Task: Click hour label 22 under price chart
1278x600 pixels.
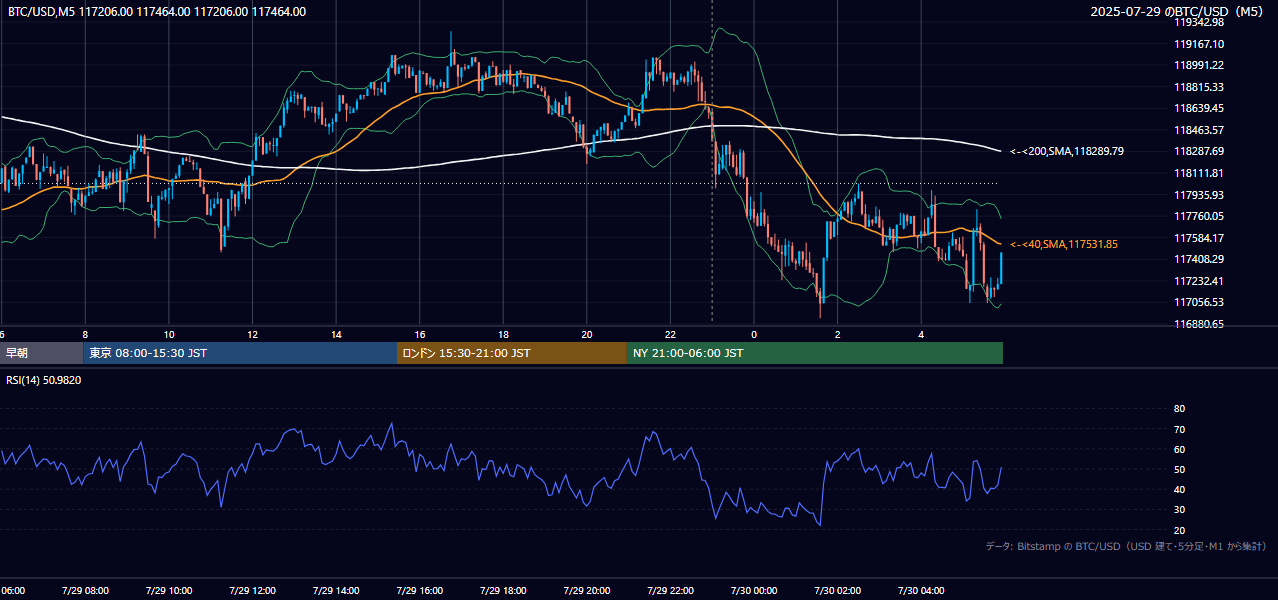Action: tap(671, 334)
